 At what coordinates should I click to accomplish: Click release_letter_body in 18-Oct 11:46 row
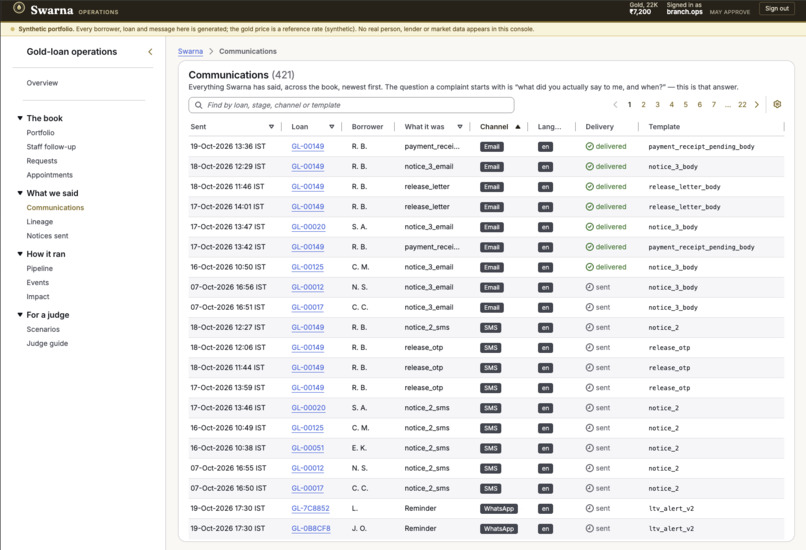(x=684, y=187)
